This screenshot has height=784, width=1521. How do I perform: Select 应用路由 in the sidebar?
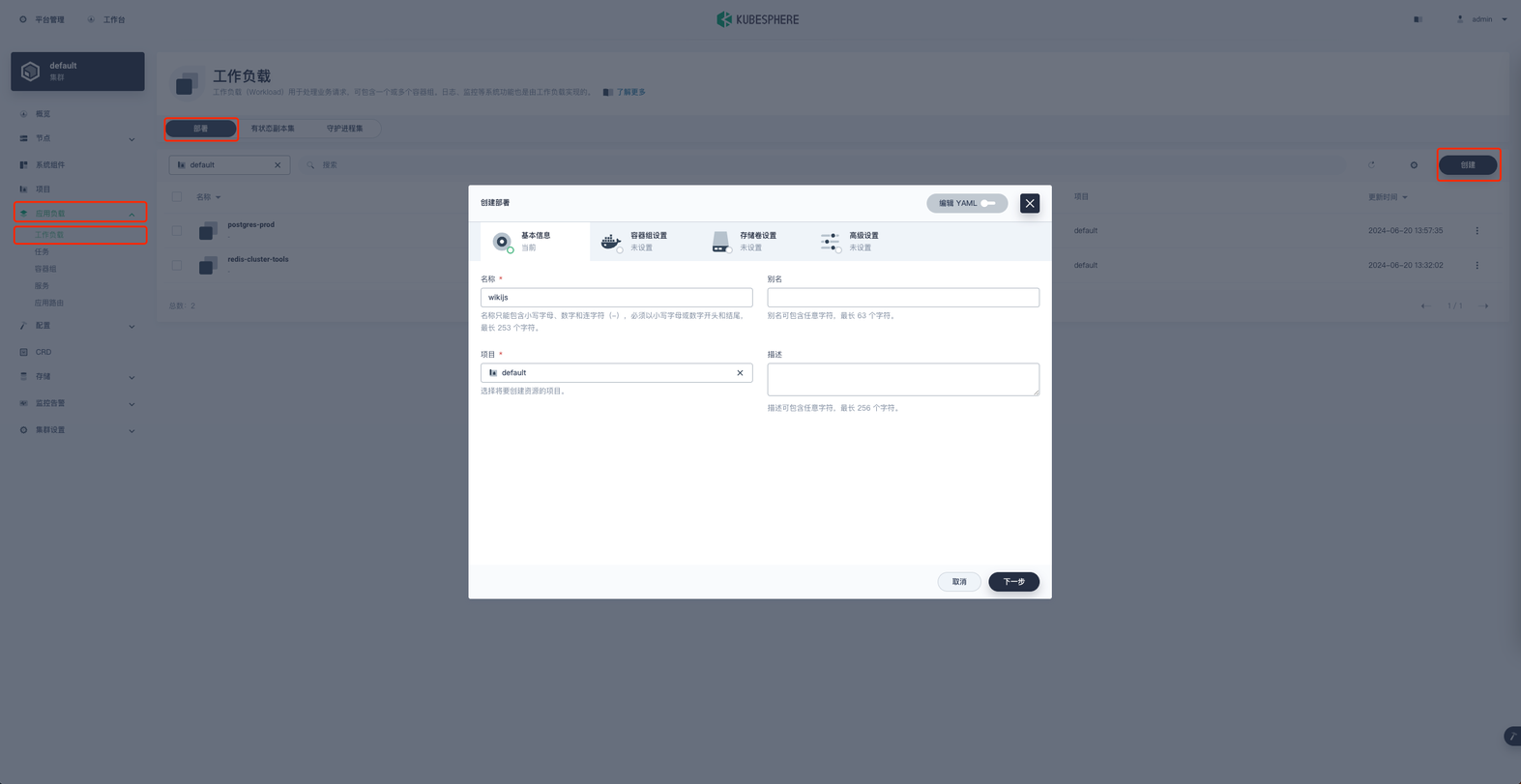pos(49,303)
